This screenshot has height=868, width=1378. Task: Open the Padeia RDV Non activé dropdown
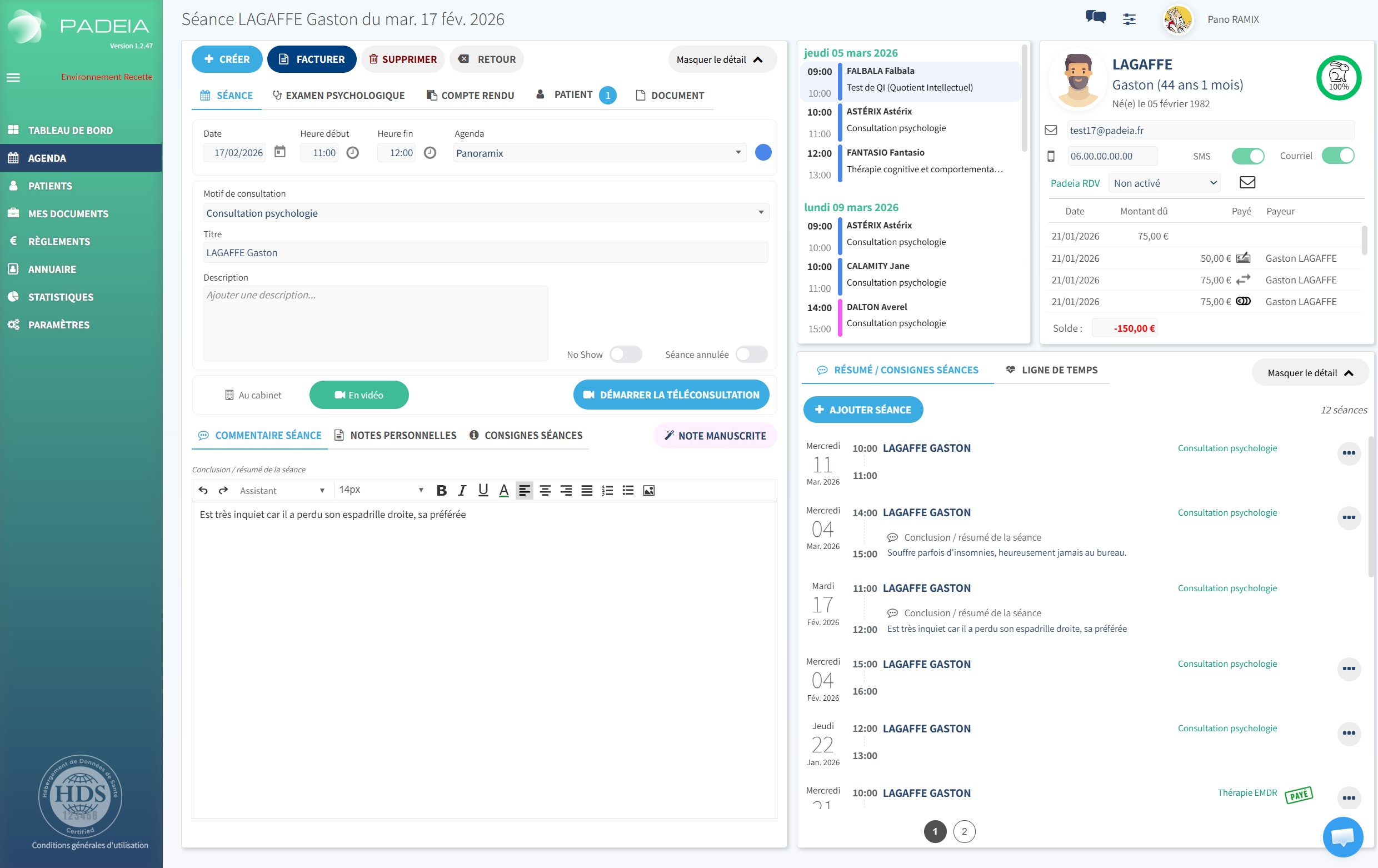1164,183
